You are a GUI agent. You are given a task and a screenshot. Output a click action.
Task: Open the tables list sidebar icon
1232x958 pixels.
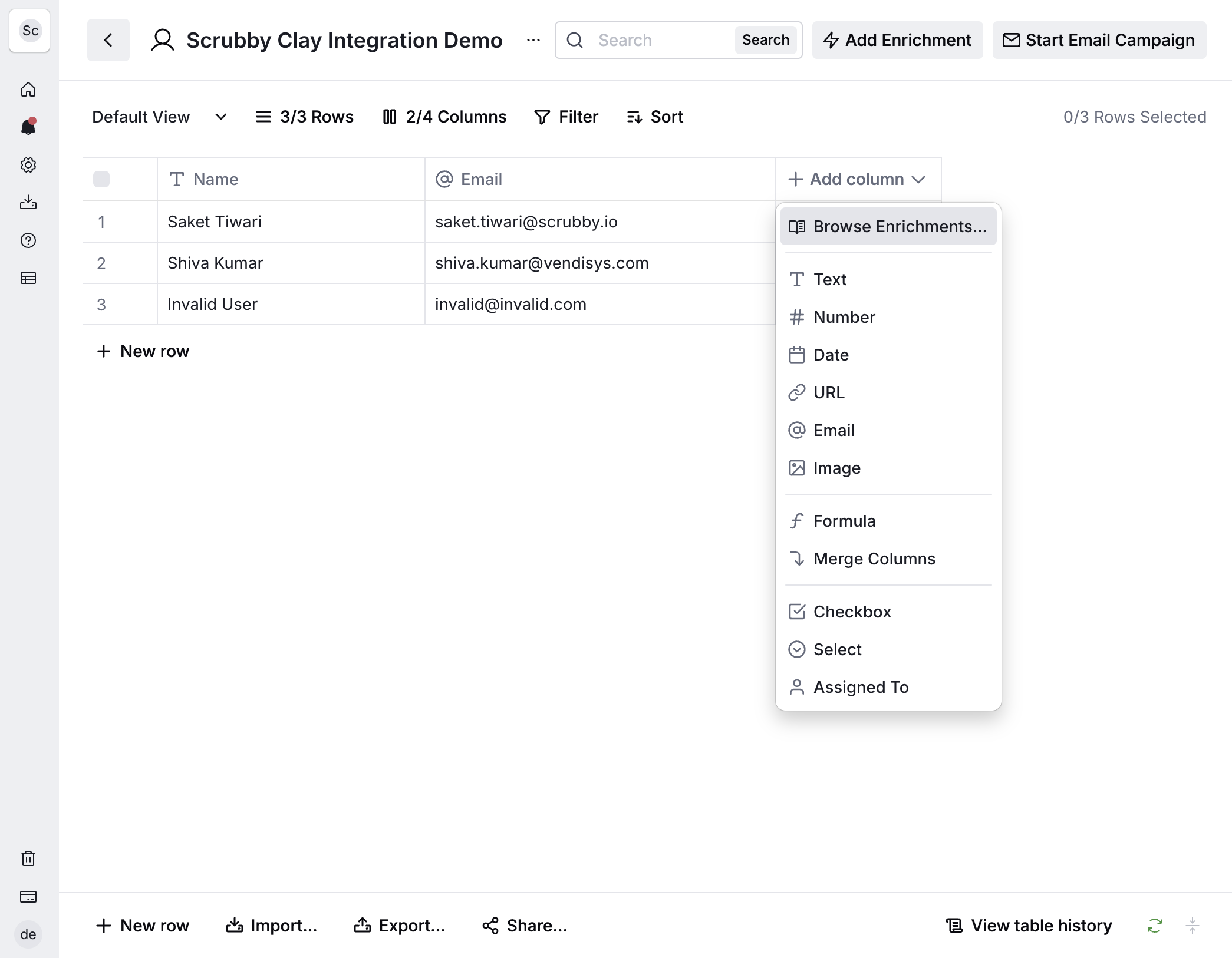click(x=28, y=278)
